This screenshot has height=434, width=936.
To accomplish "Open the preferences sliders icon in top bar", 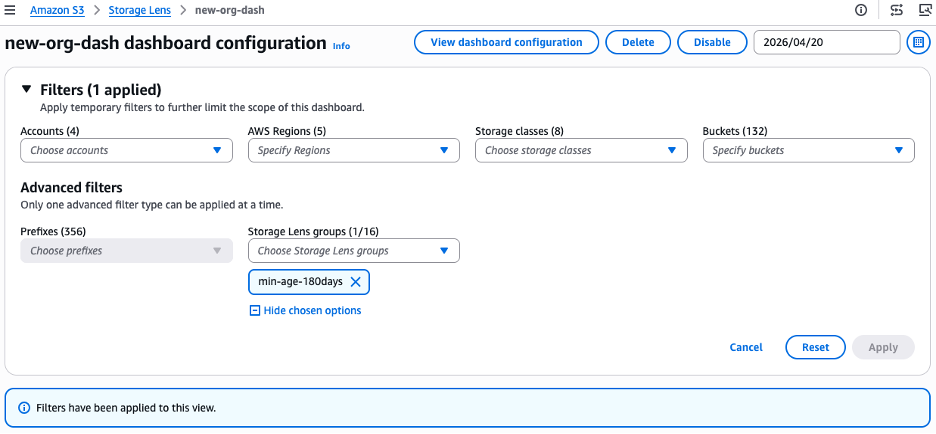I will click(896, 10).
